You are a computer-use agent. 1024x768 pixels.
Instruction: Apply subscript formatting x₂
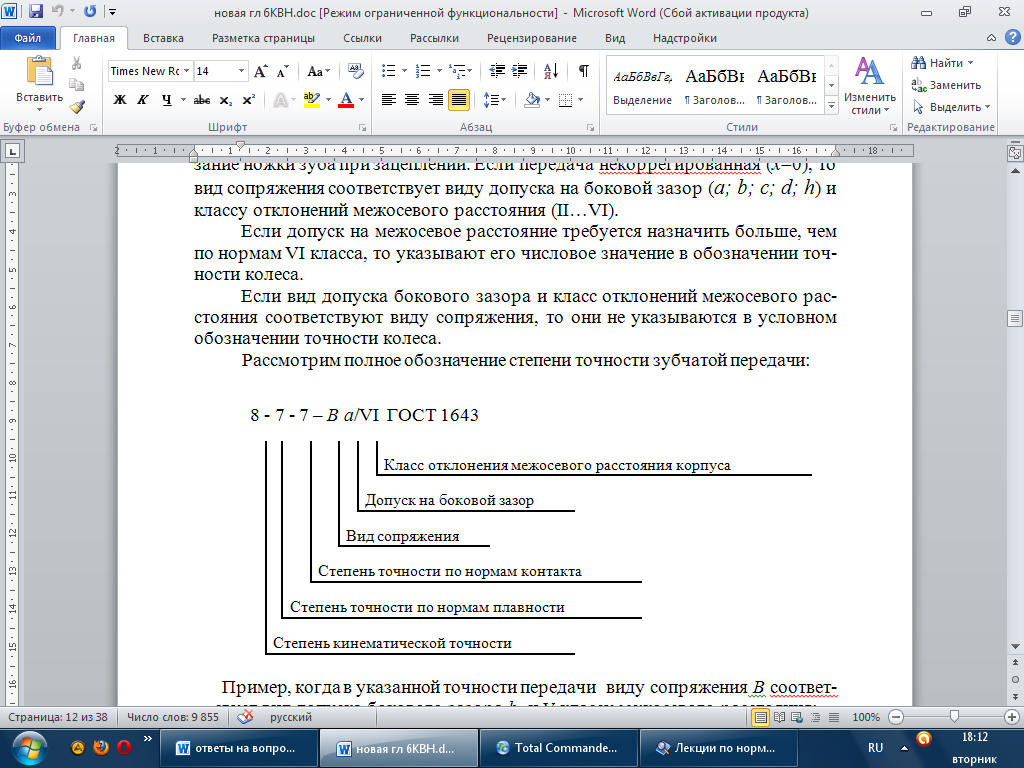225,100
